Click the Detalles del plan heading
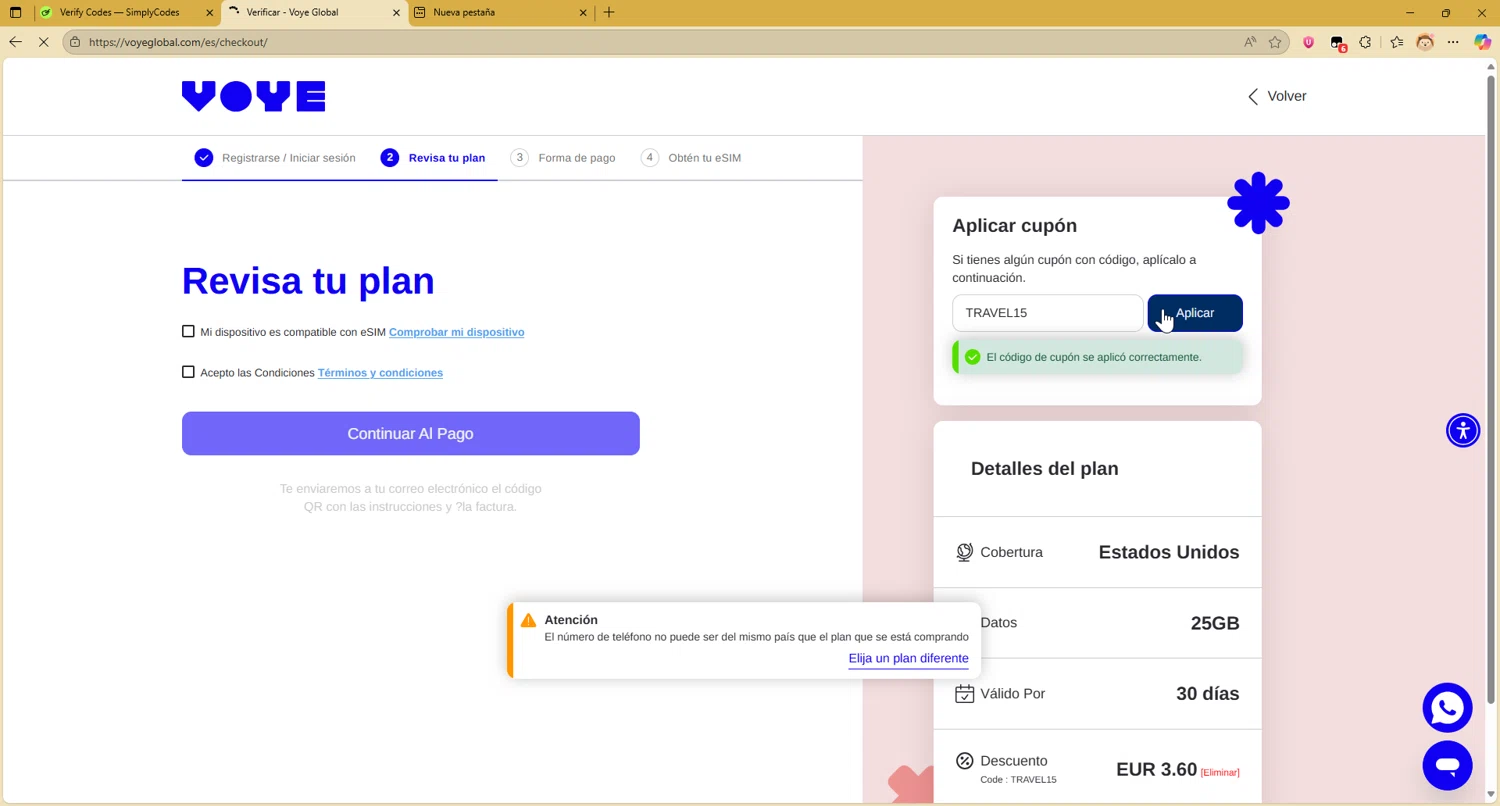1500x806 pixels. click(x=1044, y=469)
